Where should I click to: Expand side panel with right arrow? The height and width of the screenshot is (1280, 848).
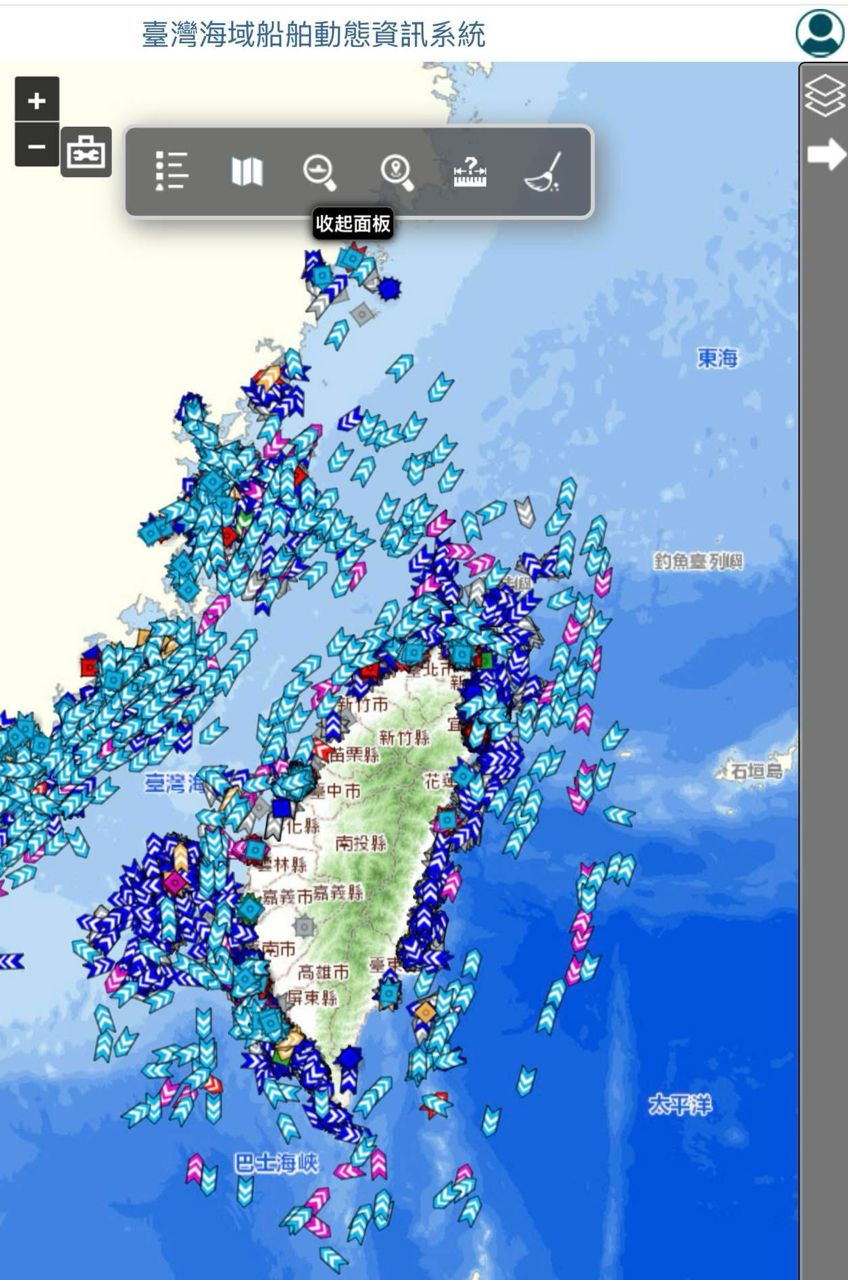click(x=826, y=154)
